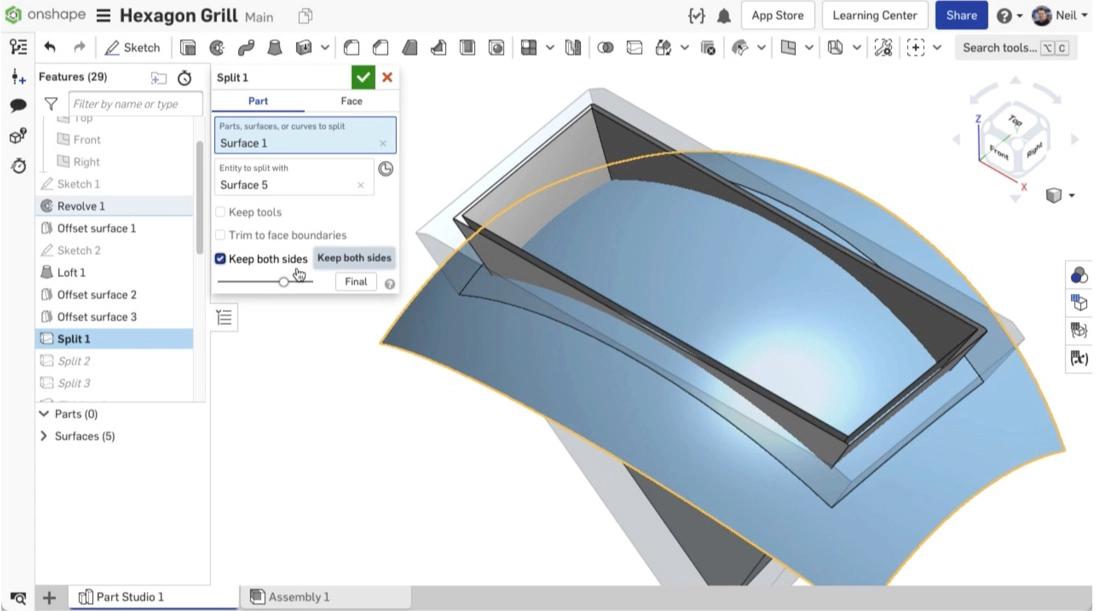Open the Fillet tool
Image resolution: width=1096 pixels, height=611 pixels.
[x=351, y=47]
